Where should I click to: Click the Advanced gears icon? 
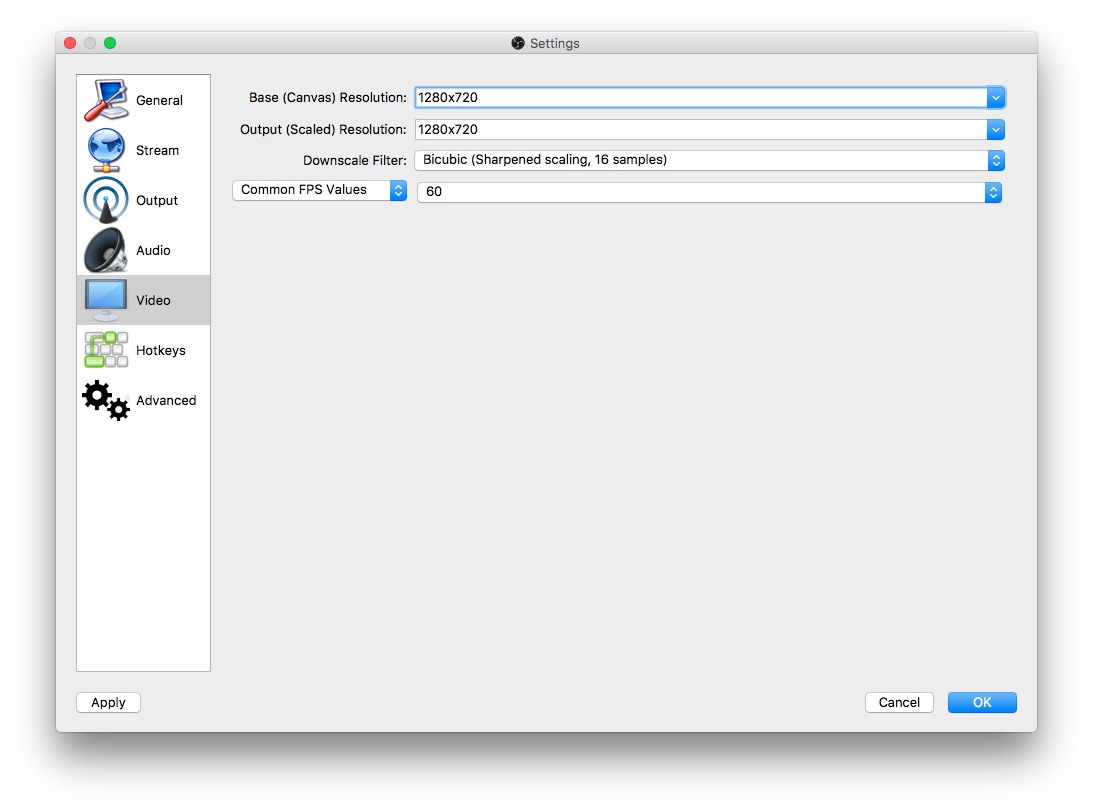[106, 400]
